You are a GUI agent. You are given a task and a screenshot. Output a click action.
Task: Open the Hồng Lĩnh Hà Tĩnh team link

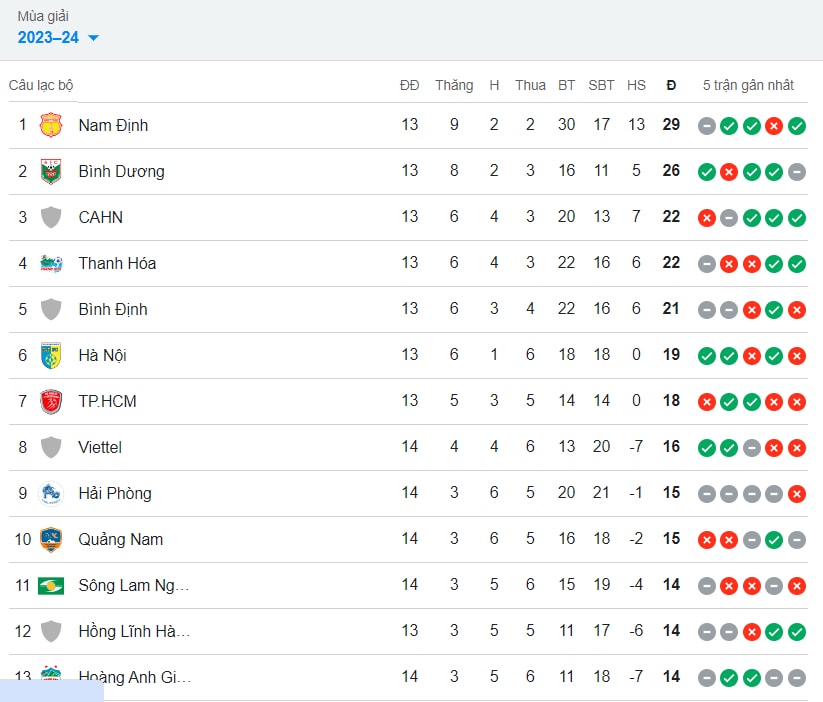click(x=134, y=631)
